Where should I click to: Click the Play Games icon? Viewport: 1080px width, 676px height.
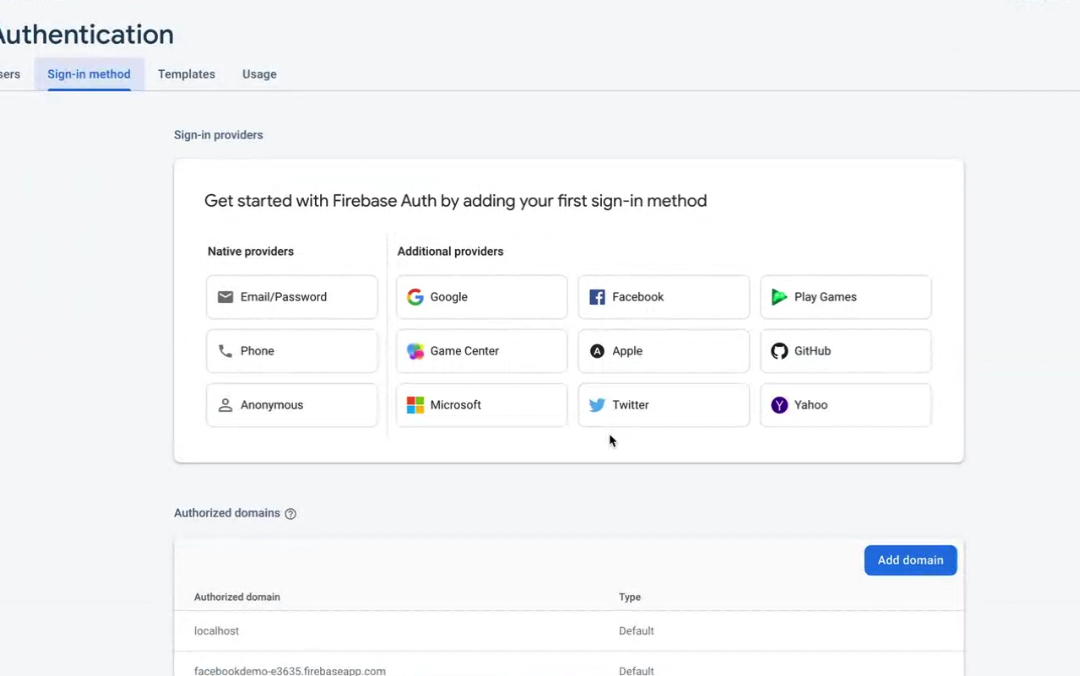[779, 297]
